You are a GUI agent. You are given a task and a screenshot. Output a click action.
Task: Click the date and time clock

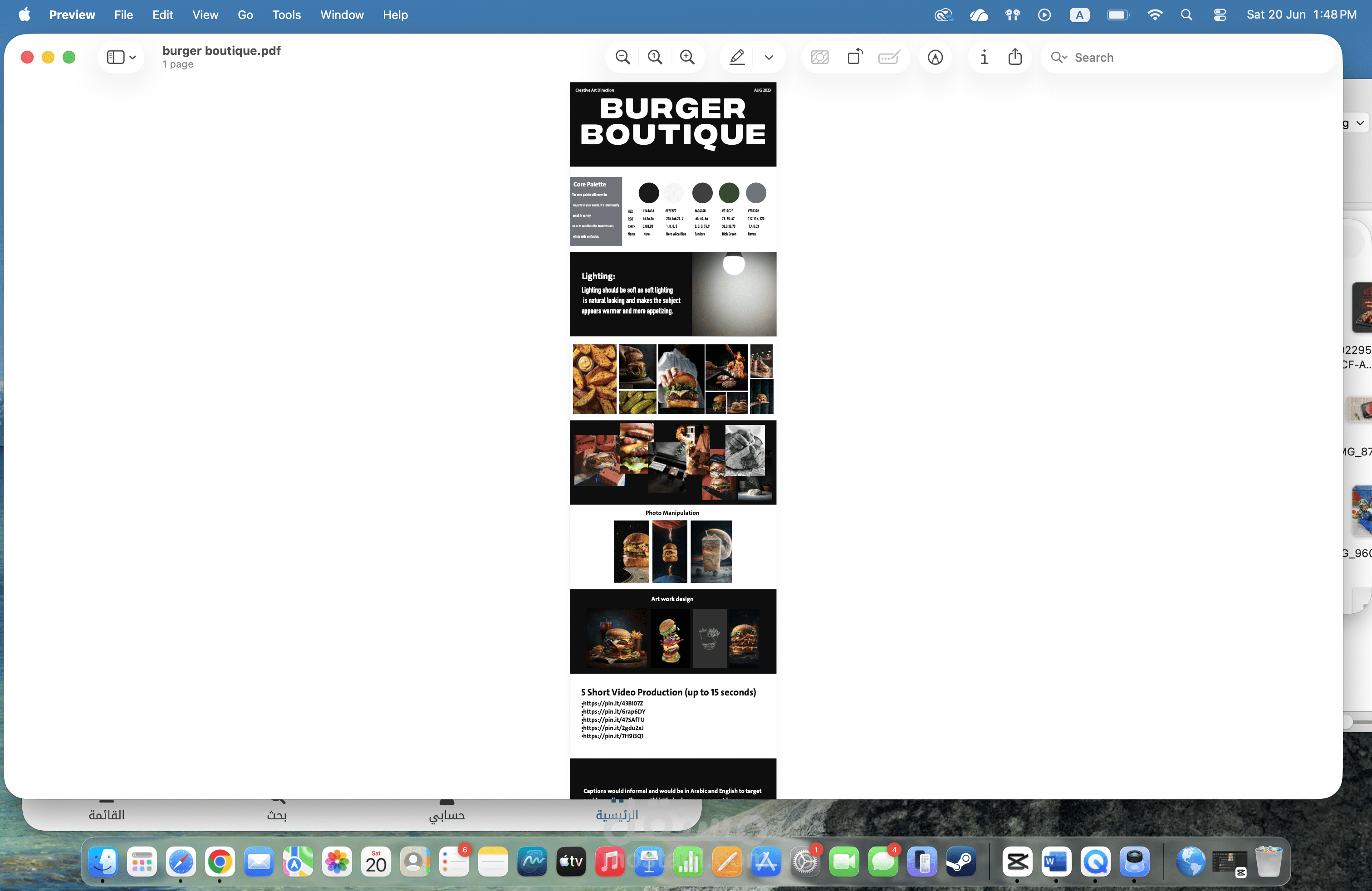[1301, 15]
